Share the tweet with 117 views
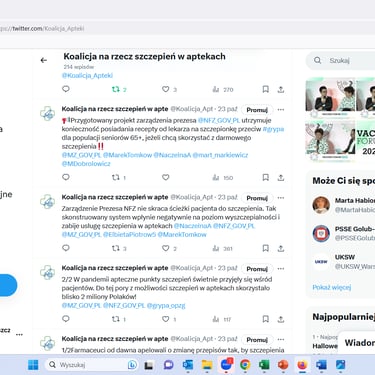The height and width of the screenshot is (375, 375). [x=281, y=319]
